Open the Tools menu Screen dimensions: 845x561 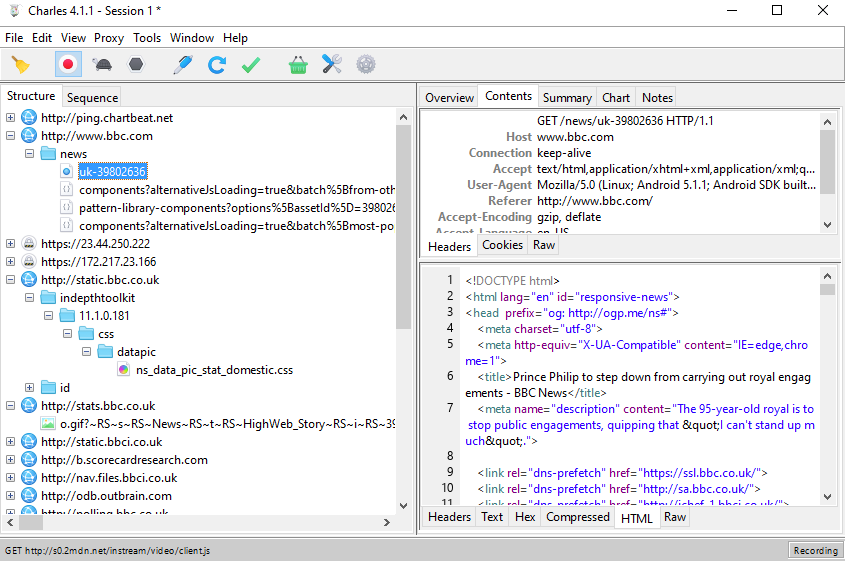(x=147, y=38)
